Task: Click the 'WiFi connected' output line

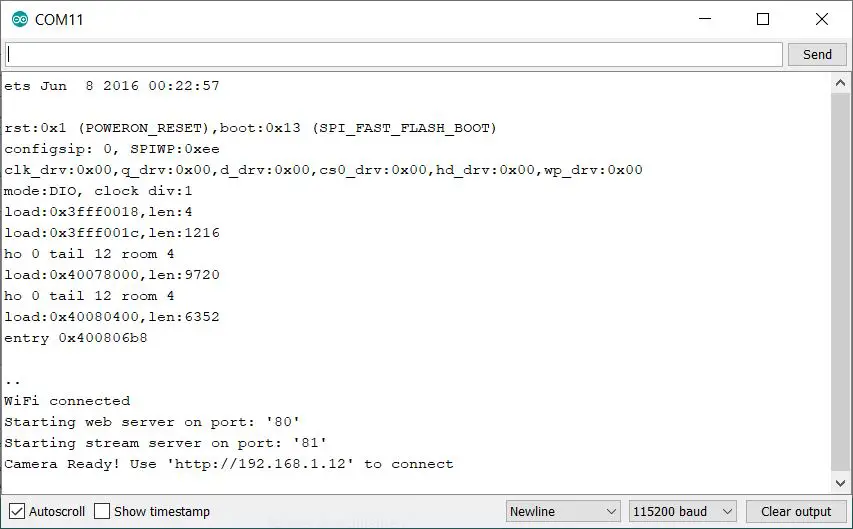Action: pos(67,401)
